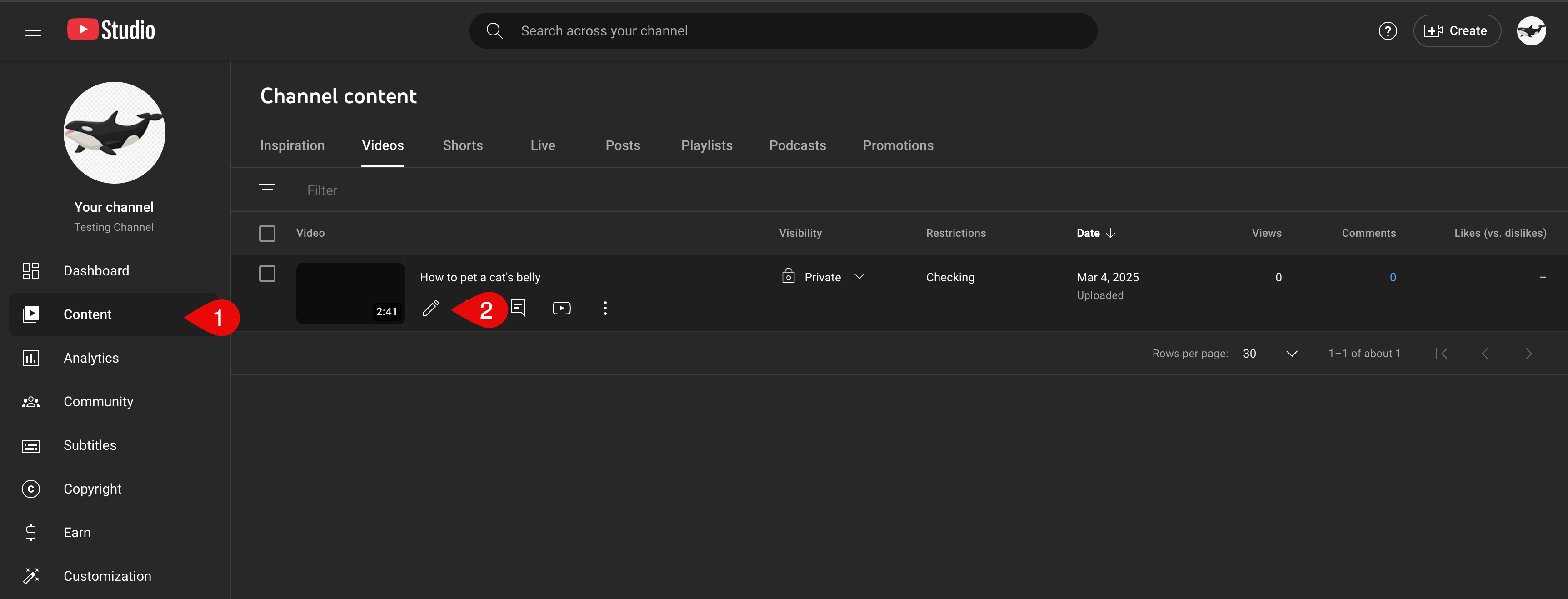Image resolution: width=1568 pixels, height=599 pixels.
Task: Open the three-dot video options menu
Action: [x=604, y=308]
